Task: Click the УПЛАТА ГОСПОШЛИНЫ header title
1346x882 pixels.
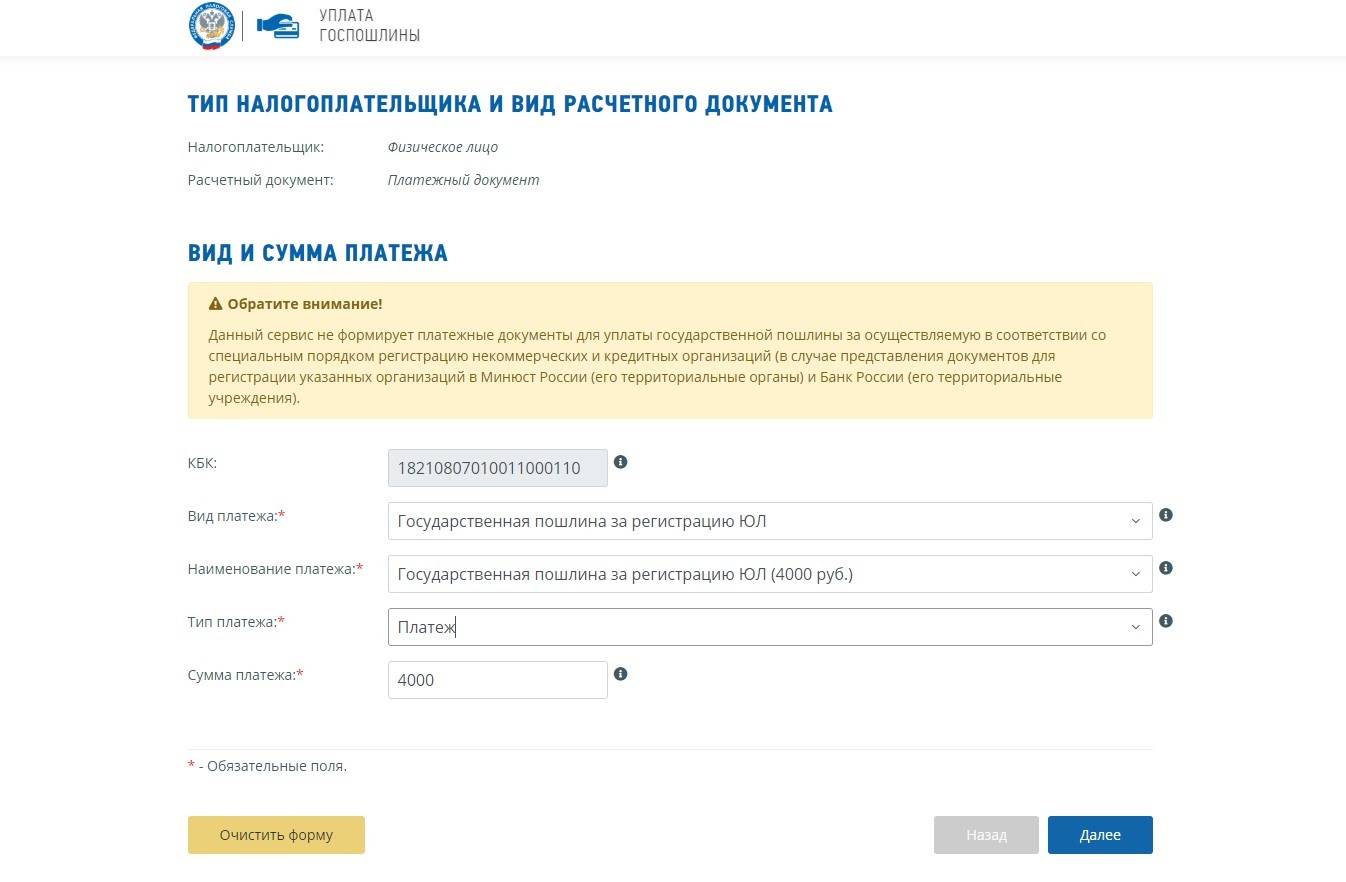Action: (369, 26)
